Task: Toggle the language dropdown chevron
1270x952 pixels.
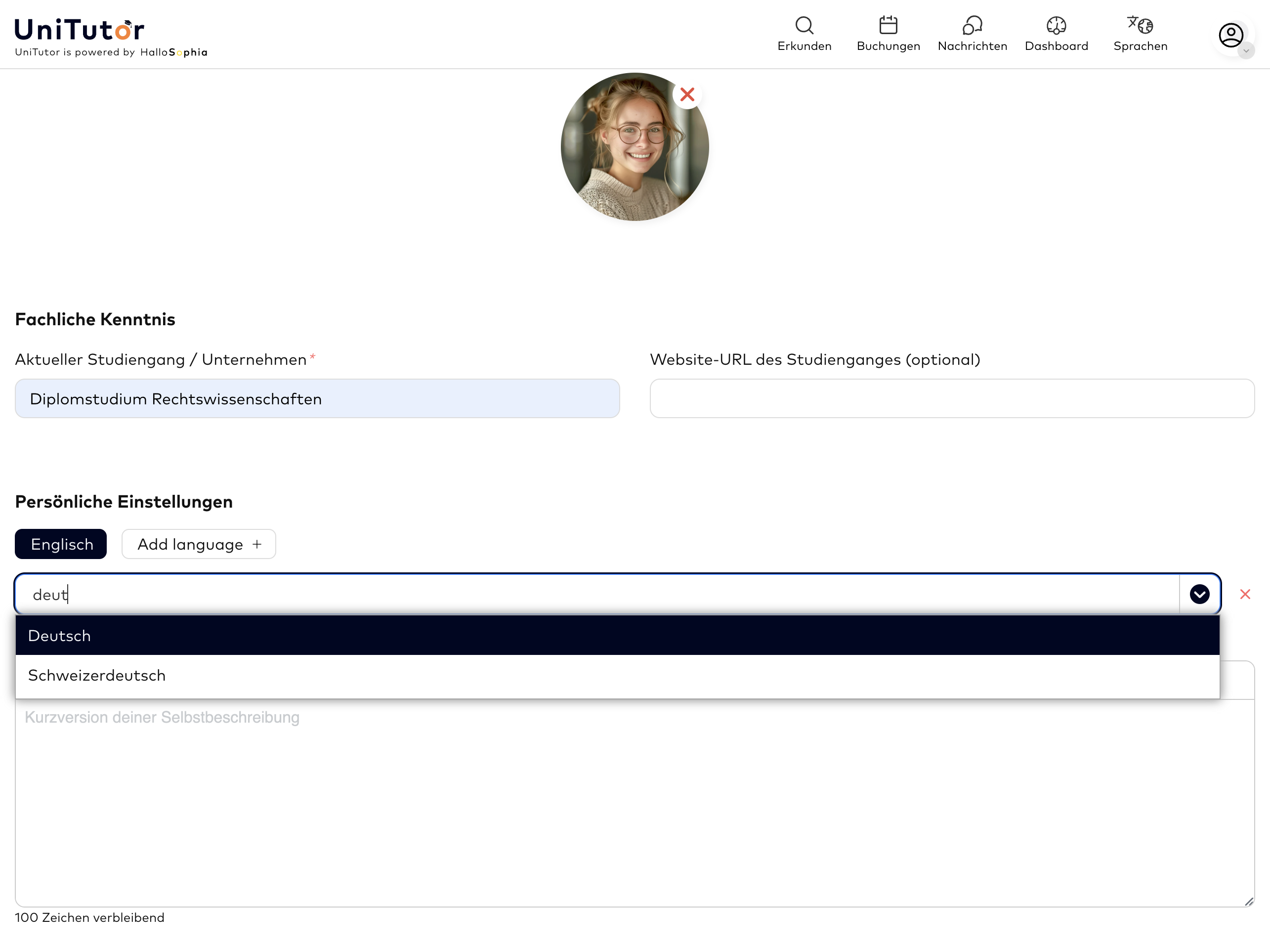Action: (x=1199, y=594)
